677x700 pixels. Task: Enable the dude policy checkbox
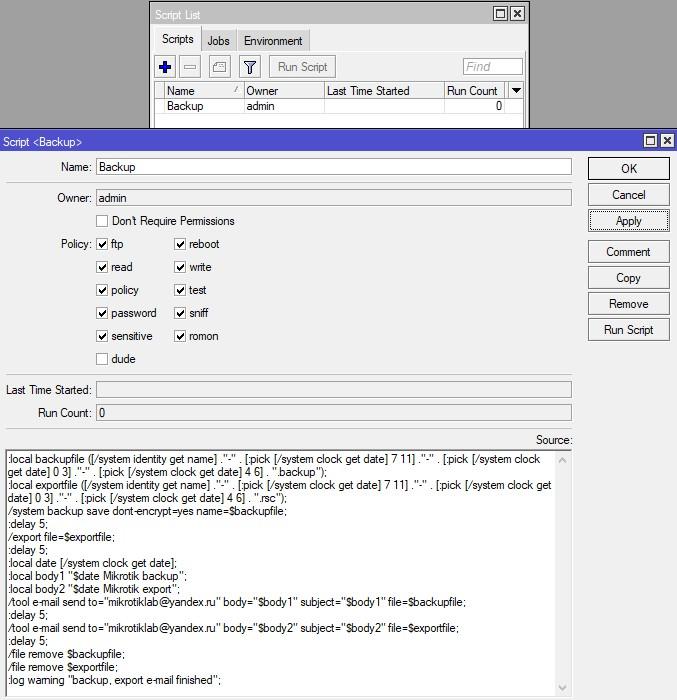click(x=102, y=359)
